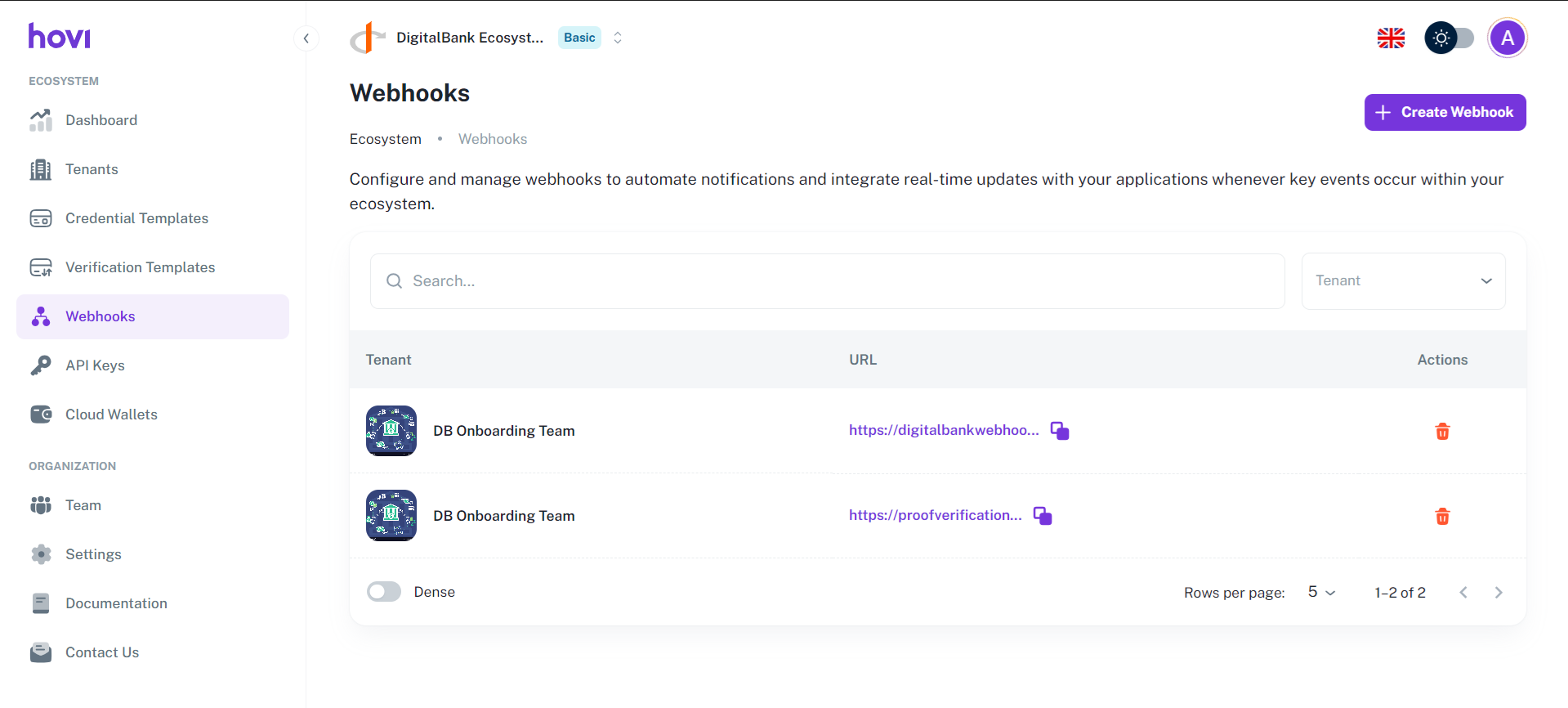
Task: Open the language flag selector
Action: point(1391,38)
